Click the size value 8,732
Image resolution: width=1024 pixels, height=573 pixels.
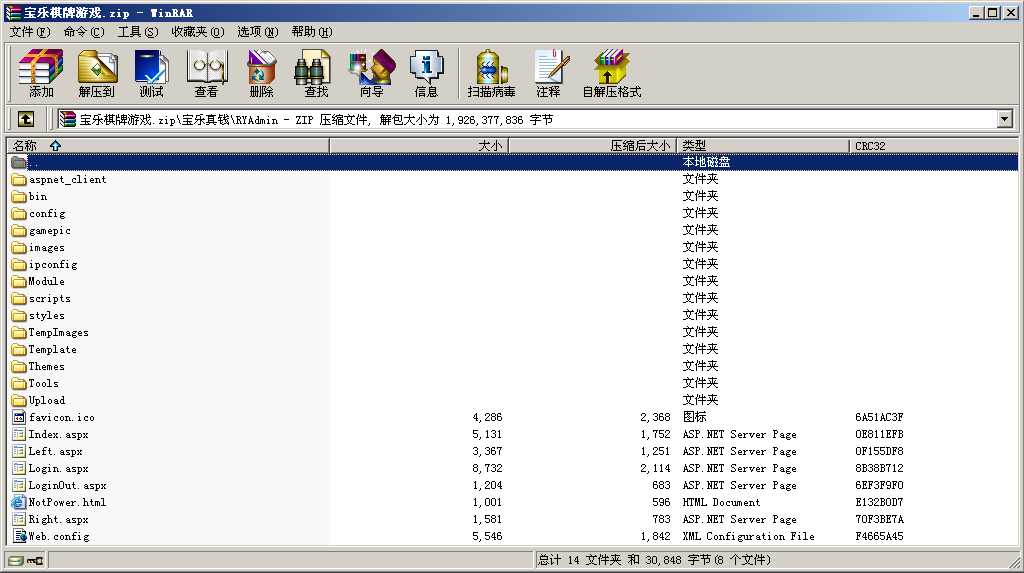[487, 468]
